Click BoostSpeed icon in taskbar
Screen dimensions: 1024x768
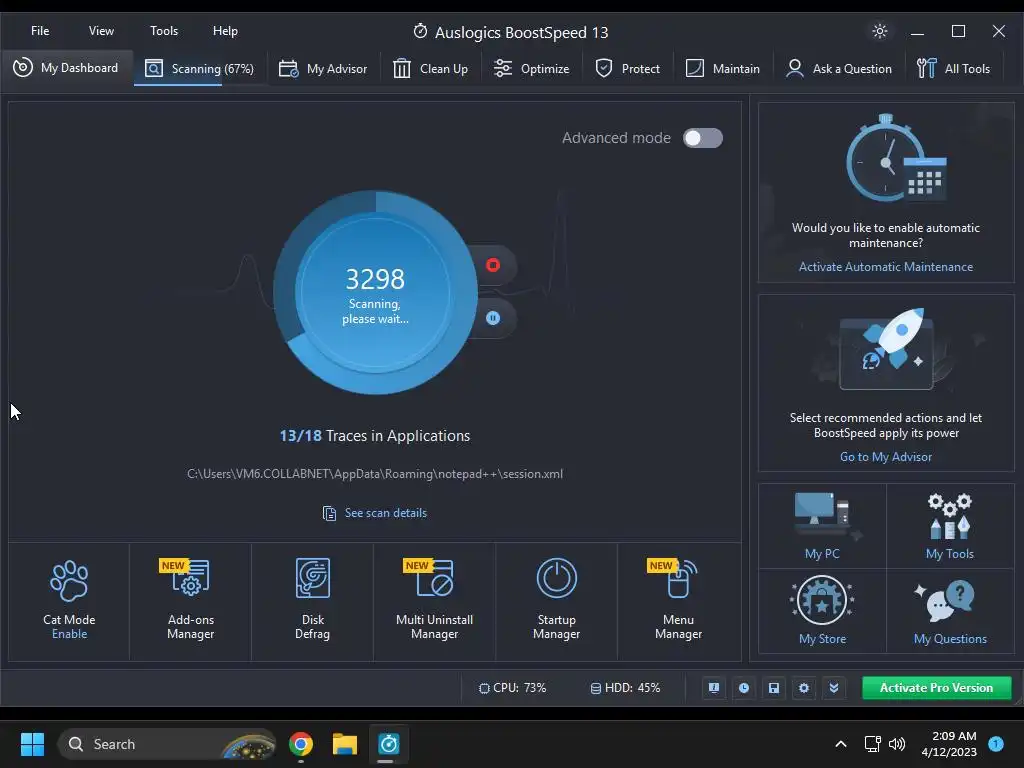pyautogui.click(x=389, y=744)
